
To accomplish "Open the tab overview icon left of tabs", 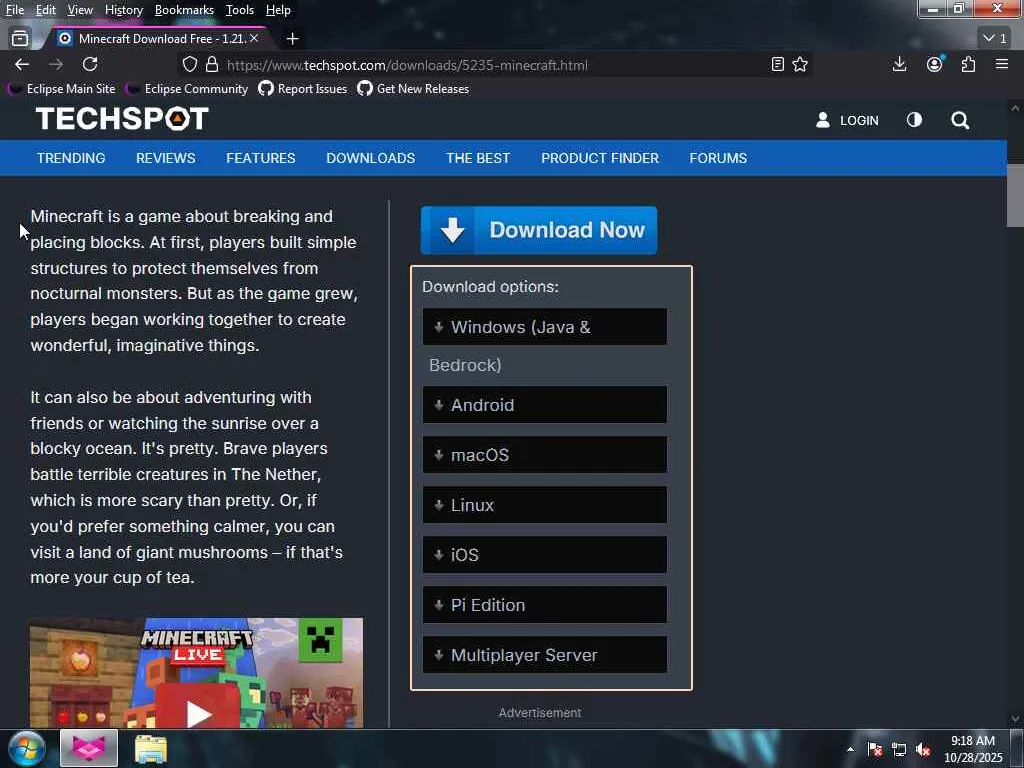I will [20, 39].
